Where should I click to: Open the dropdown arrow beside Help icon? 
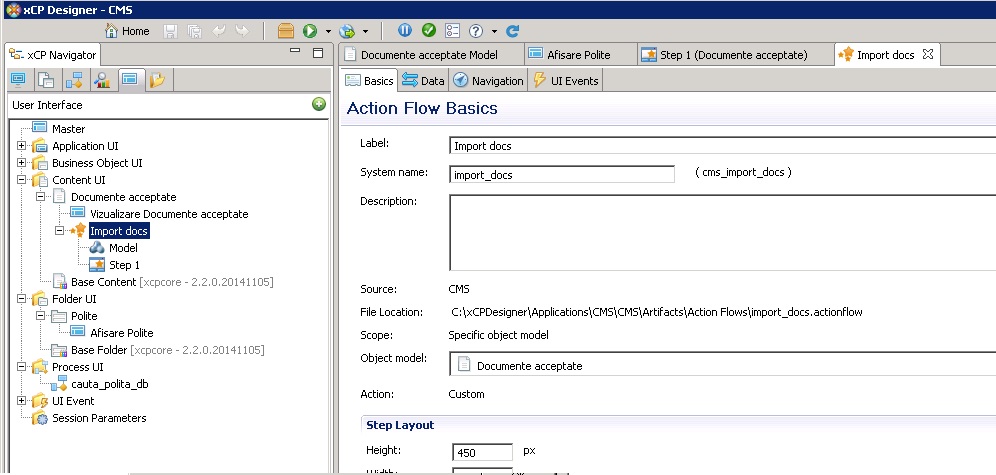click(494, 31)
